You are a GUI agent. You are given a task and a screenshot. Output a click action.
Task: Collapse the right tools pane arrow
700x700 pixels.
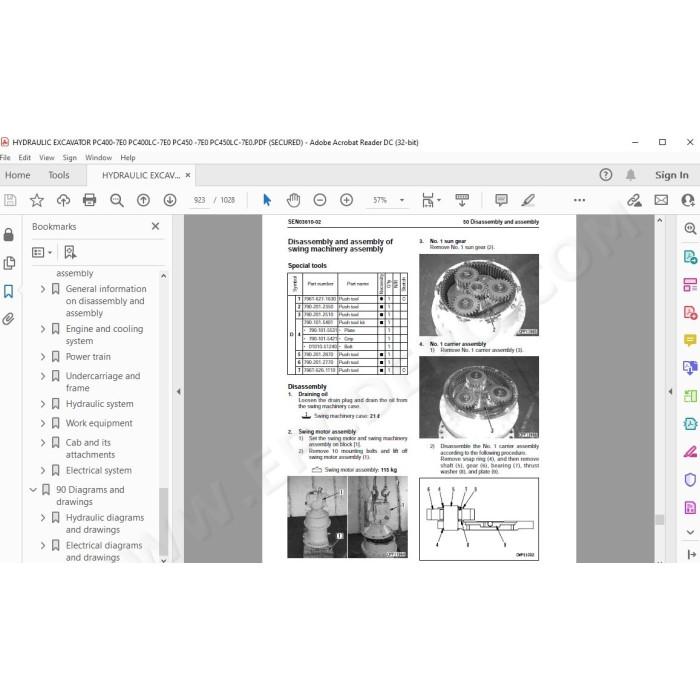tap(670, 392)
